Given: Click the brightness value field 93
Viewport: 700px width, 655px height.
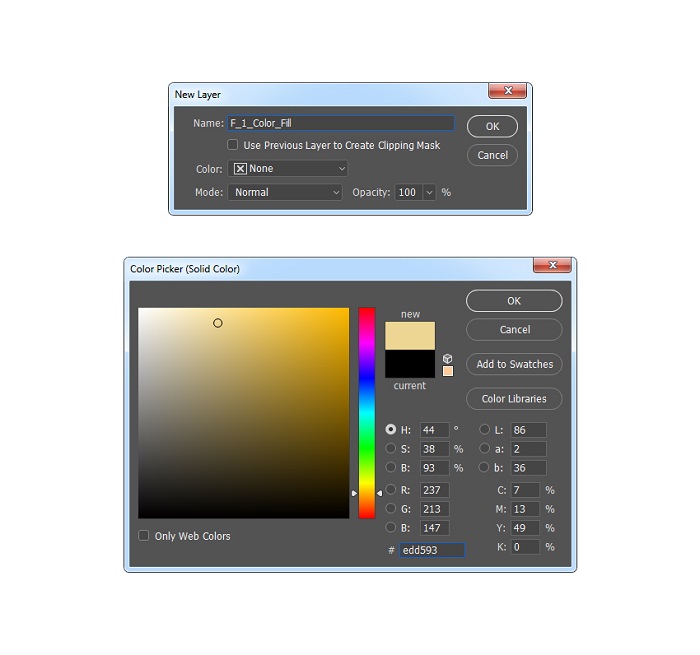Looking at the screenshot, I should pos(434,468).
